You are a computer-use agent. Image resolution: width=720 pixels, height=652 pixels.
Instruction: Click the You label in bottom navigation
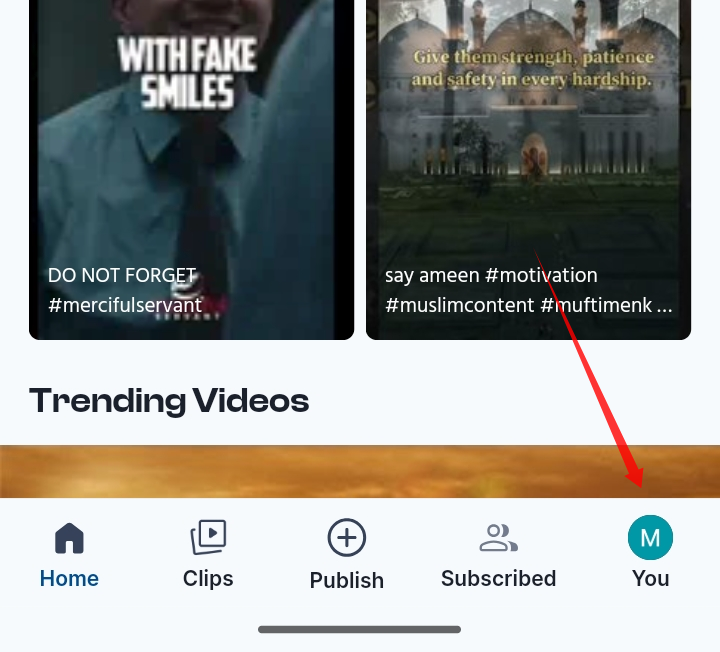coord(650,578)
